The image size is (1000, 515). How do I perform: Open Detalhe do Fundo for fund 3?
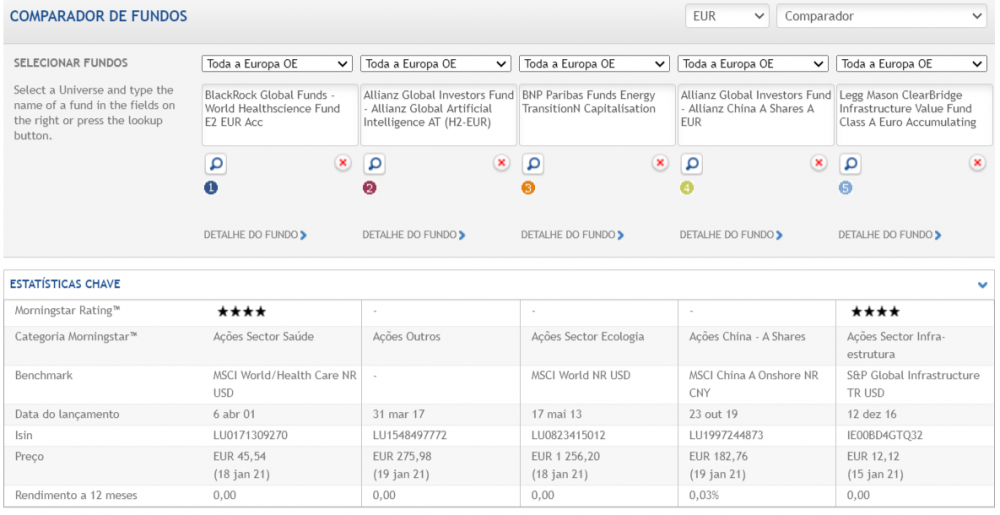click(572, 235)
